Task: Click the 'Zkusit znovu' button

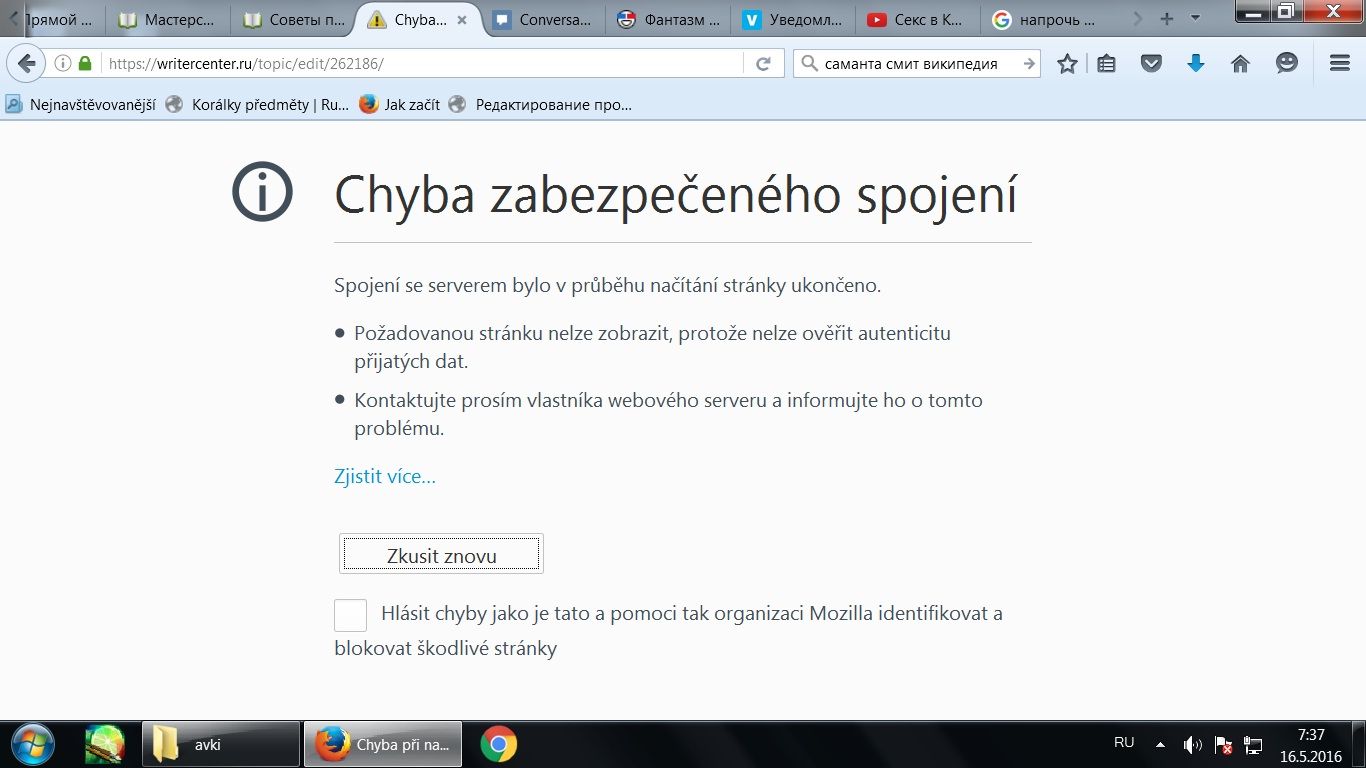Action: click(441, 555)
